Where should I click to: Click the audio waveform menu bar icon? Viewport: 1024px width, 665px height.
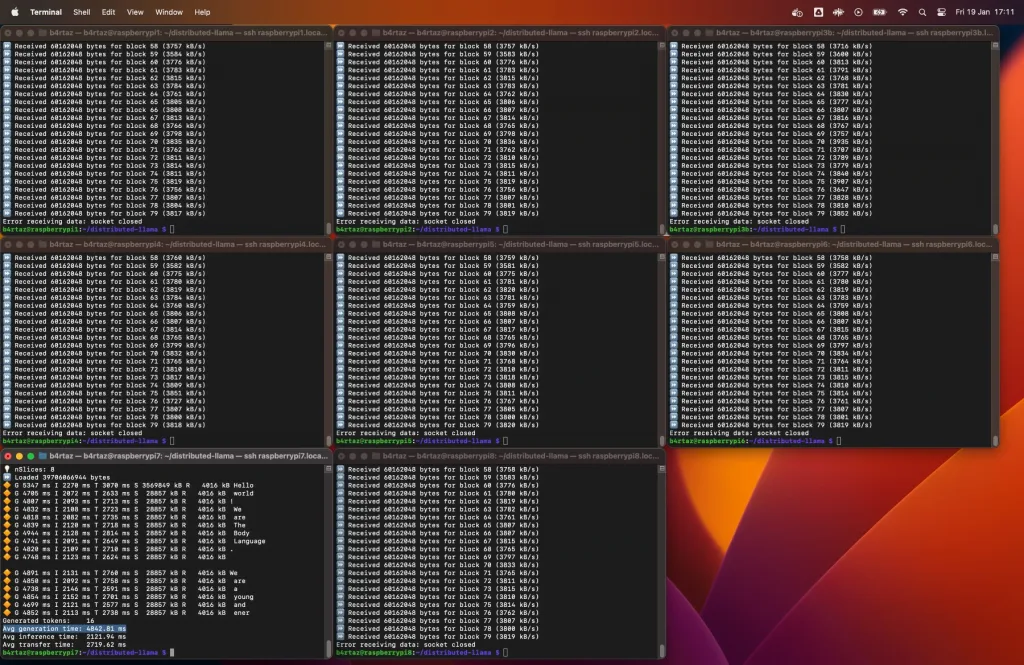[x=839, y=12]
